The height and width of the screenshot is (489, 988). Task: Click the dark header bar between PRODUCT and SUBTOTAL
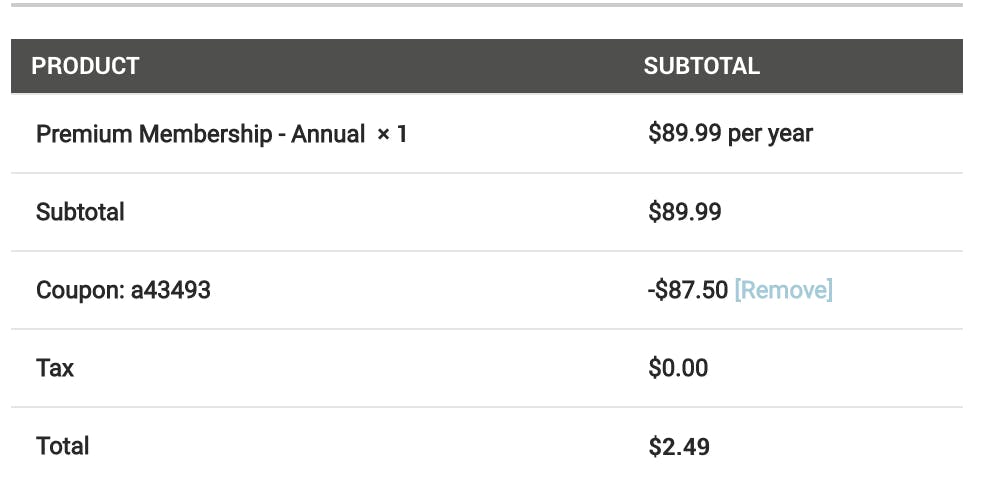[391, 66]
